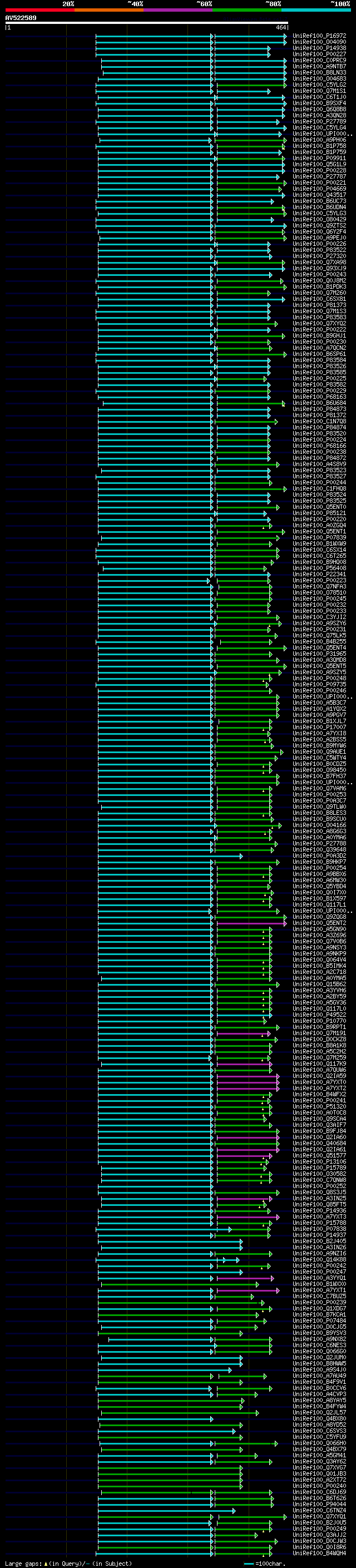Select the AV522589 query name
The height and width of the screenshot is (1568, 356).
click(x=21, y=18)
